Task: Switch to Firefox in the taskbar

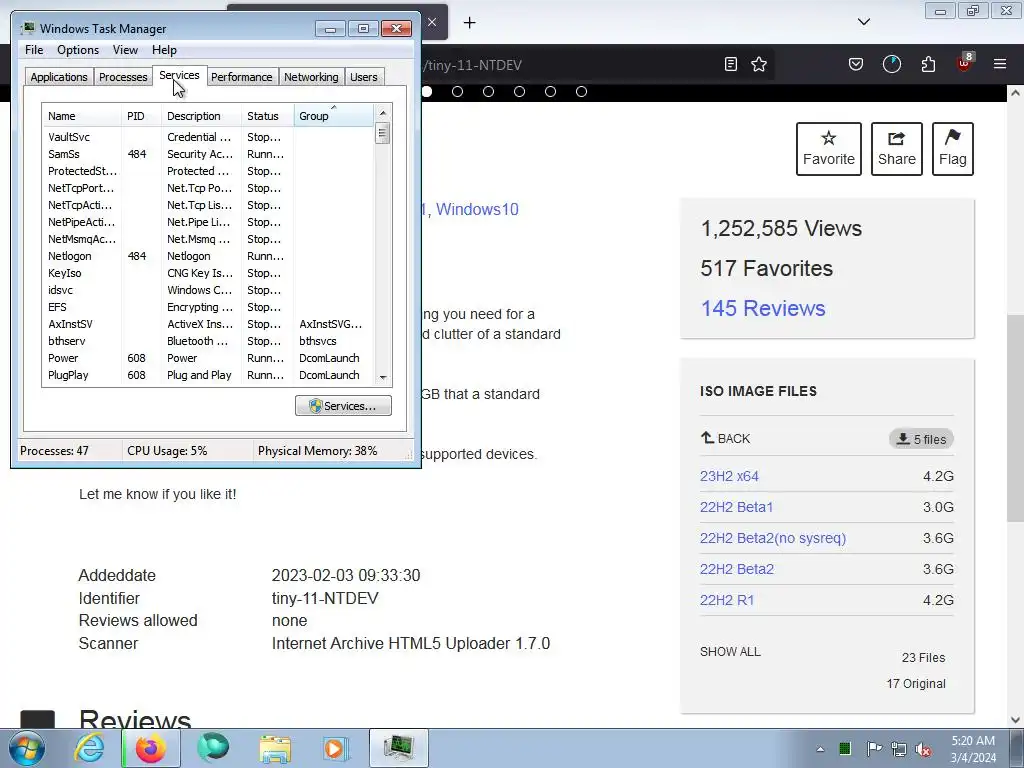Action: coord(151,748)
